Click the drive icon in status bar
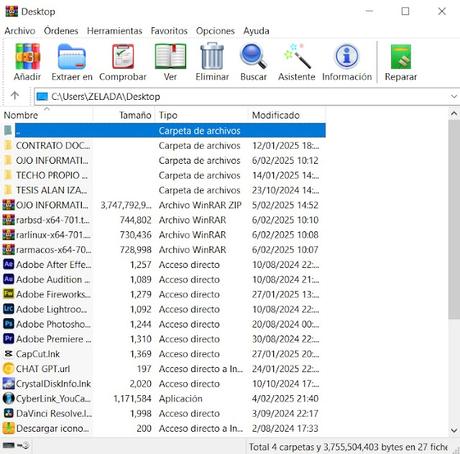460x454 pixels. [x=8, y=445]
